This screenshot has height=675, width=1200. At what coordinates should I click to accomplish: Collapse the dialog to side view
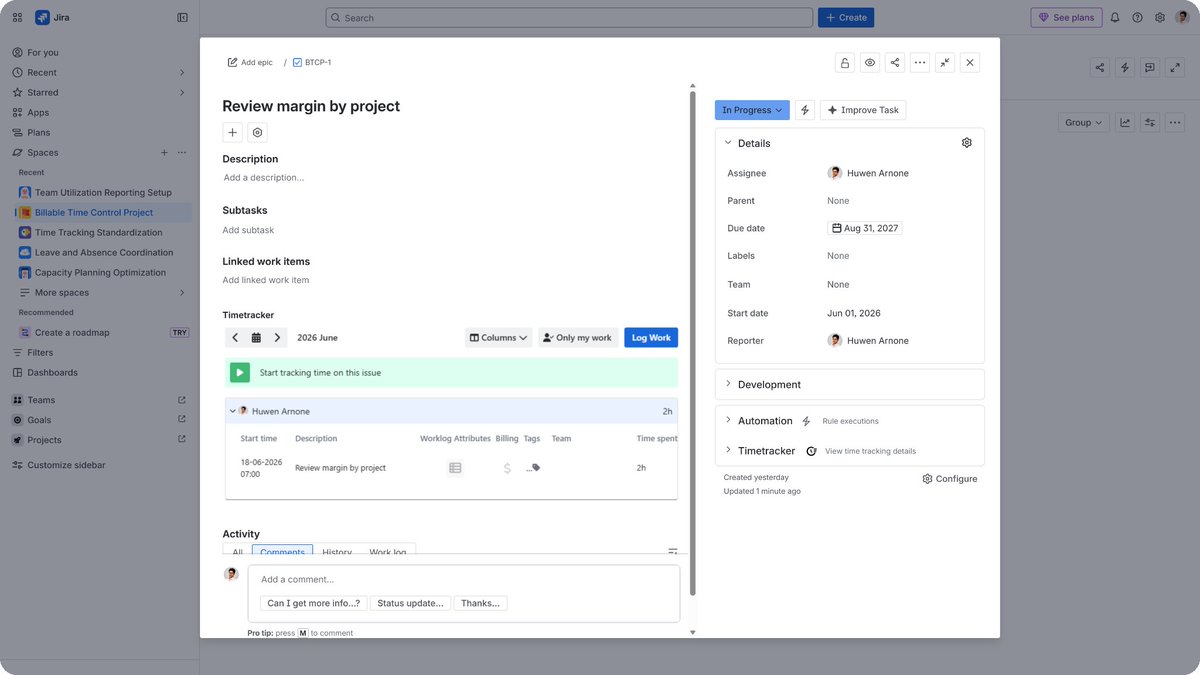[945, 62]
